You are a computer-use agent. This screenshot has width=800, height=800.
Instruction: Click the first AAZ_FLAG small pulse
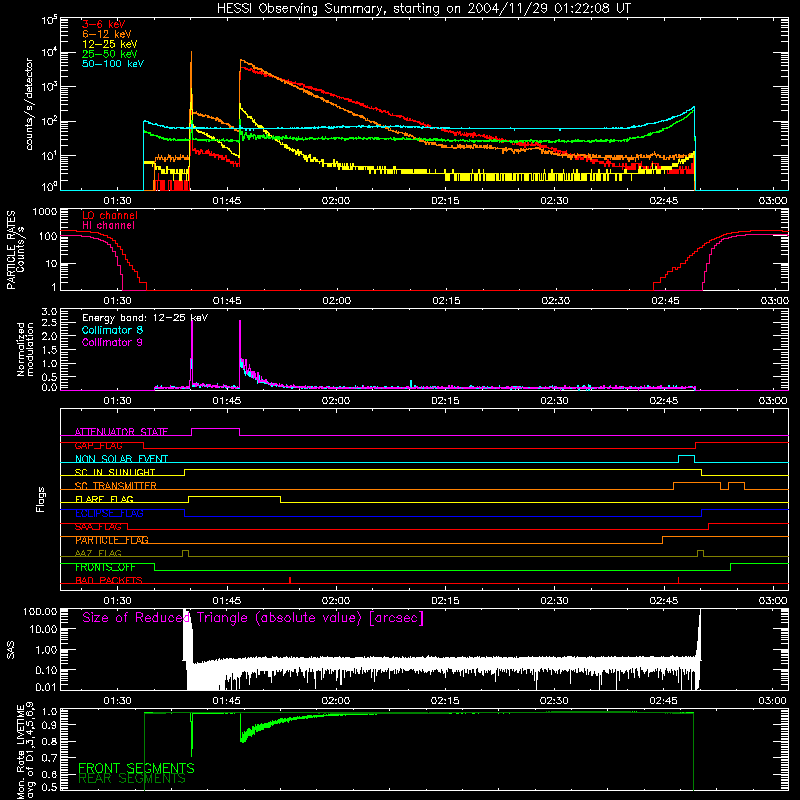tap(185, 553)
